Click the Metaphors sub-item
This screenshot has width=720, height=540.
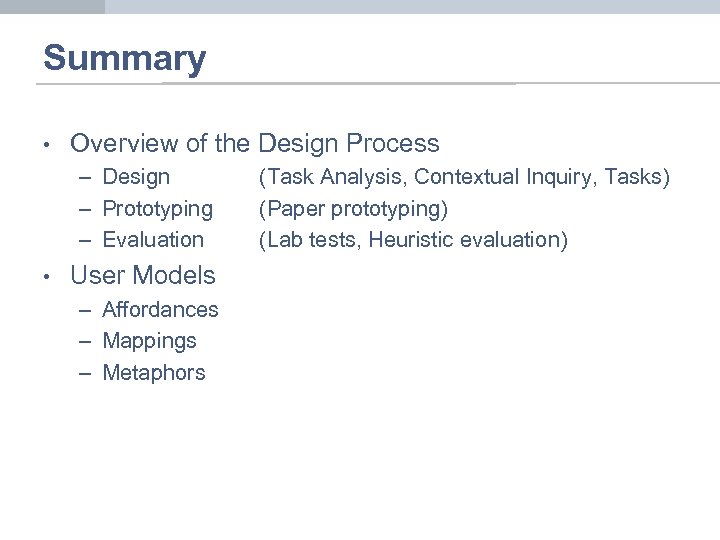[153, 373]
